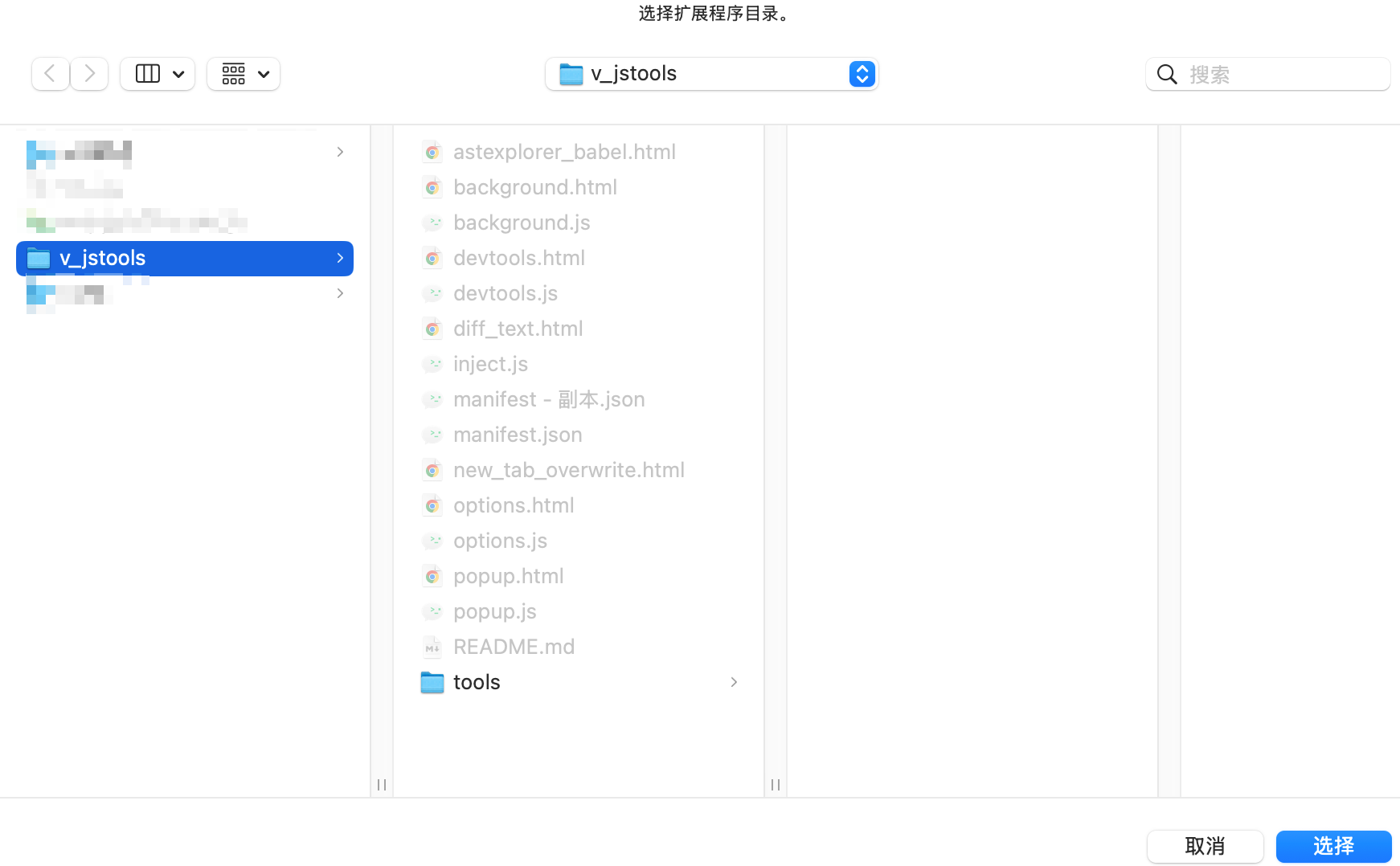Image resolution: width=1400 pixels, height=866 pixels.
Task: Select new_tab_overwrite.html in the list
Action: click(568, 470)
